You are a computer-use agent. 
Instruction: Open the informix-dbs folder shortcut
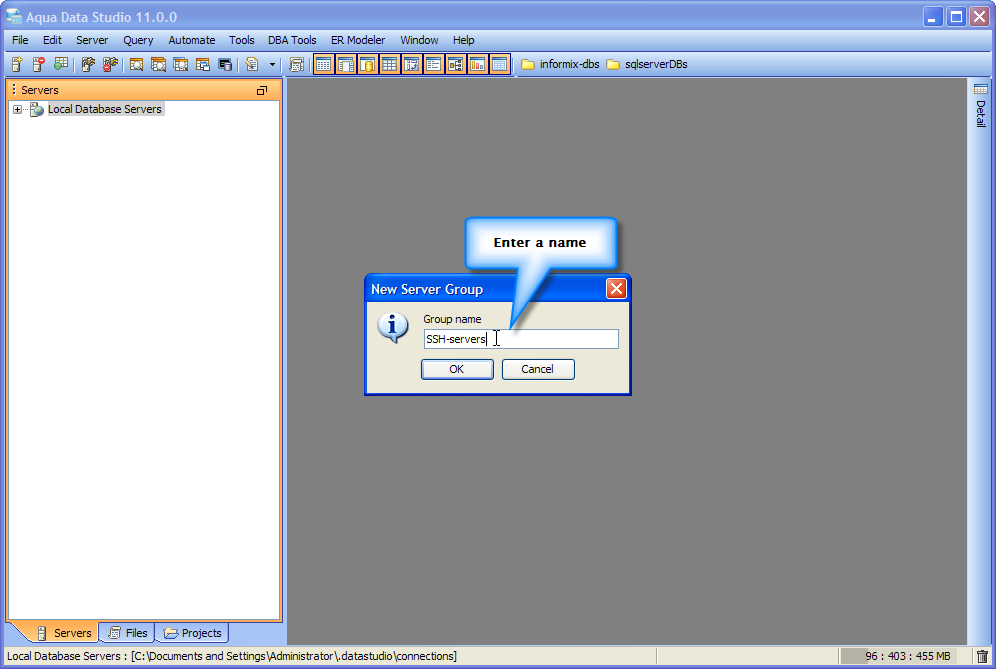tap(560, 64)
